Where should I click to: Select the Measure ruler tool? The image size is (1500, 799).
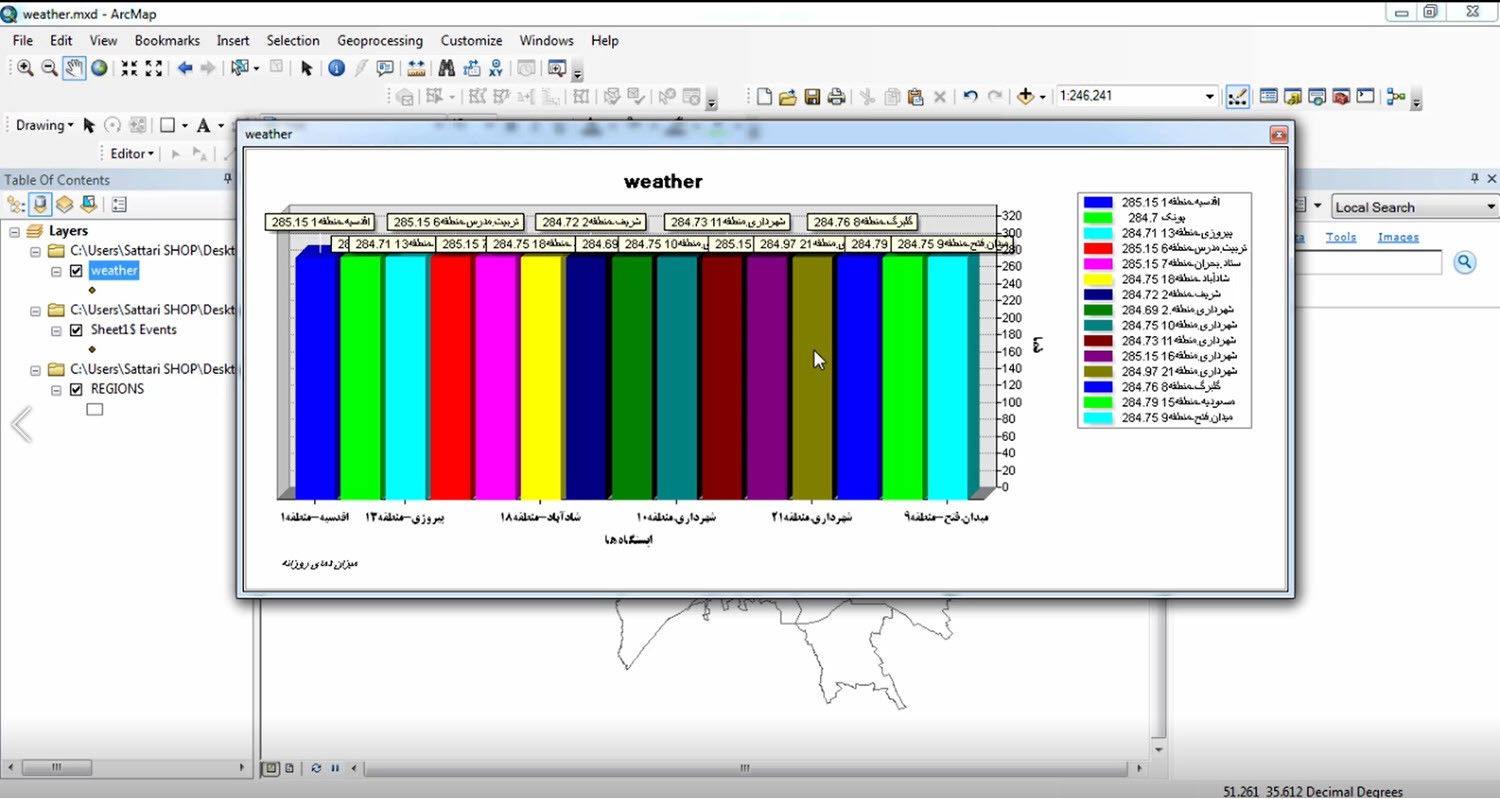[416, 68]
